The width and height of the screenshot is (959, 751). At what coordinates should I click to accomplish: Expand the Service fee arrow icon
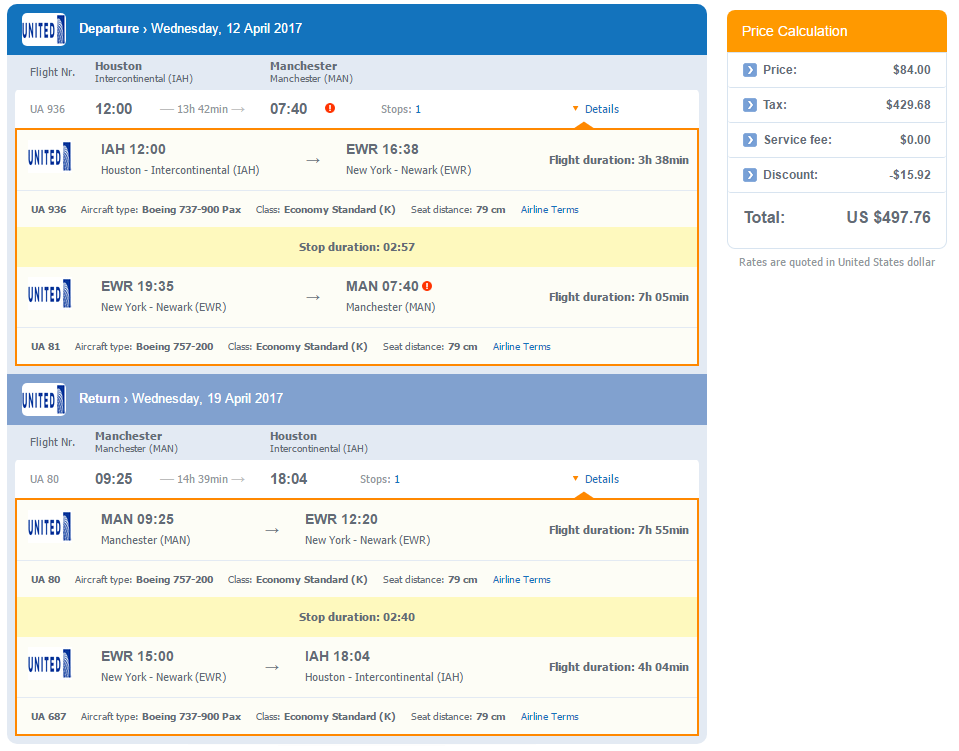pyautogui.click(x=749, y=140)
